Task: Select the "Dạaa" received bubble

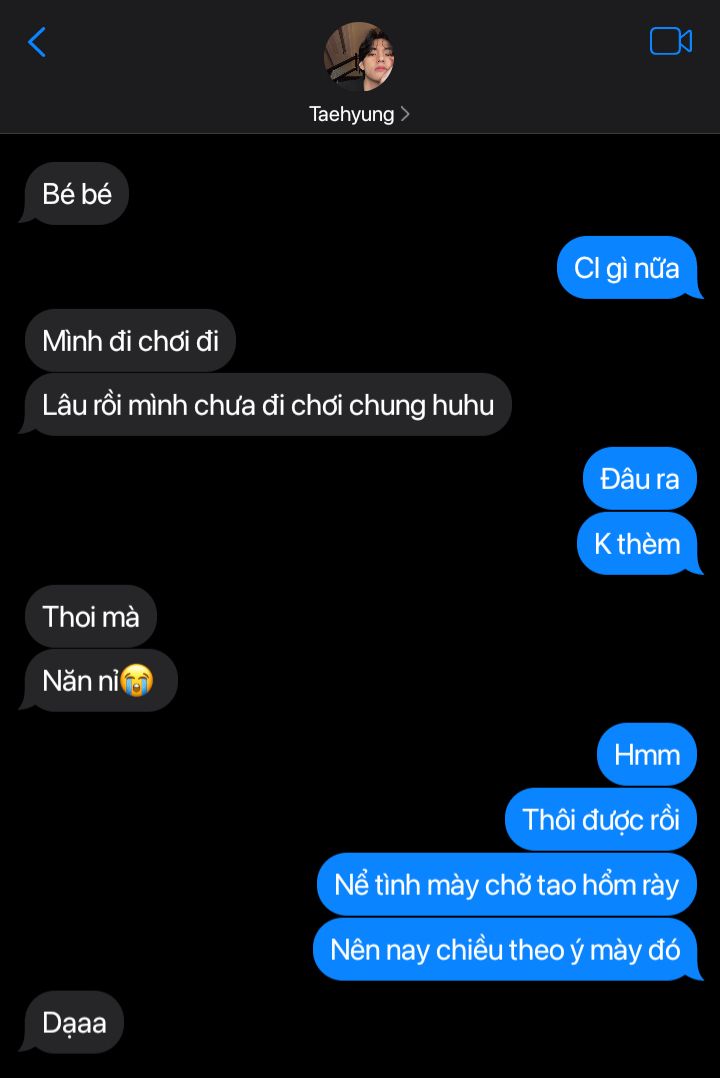Action: [x=74, y=1022]
